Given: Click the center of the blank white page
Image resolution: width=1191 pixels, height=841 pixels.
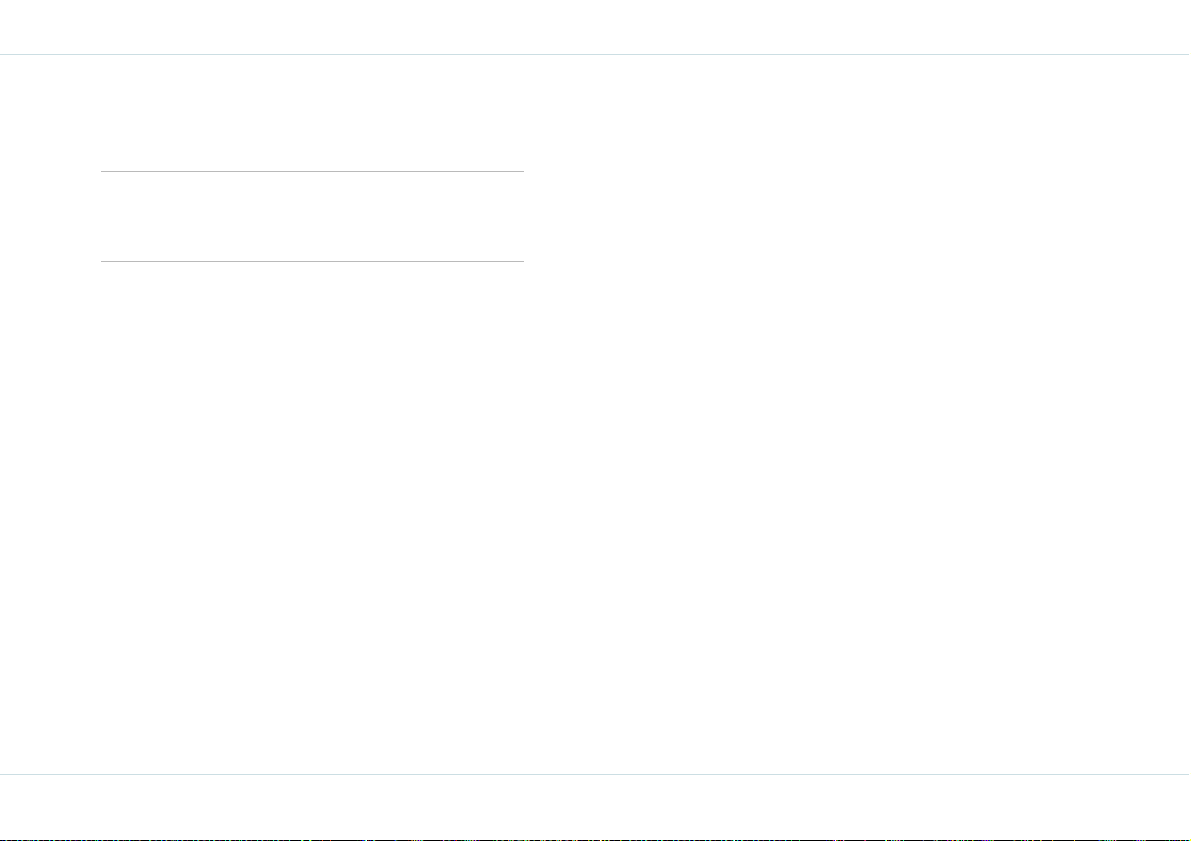Looking at the screenshot, I should [x=596, y=414].
